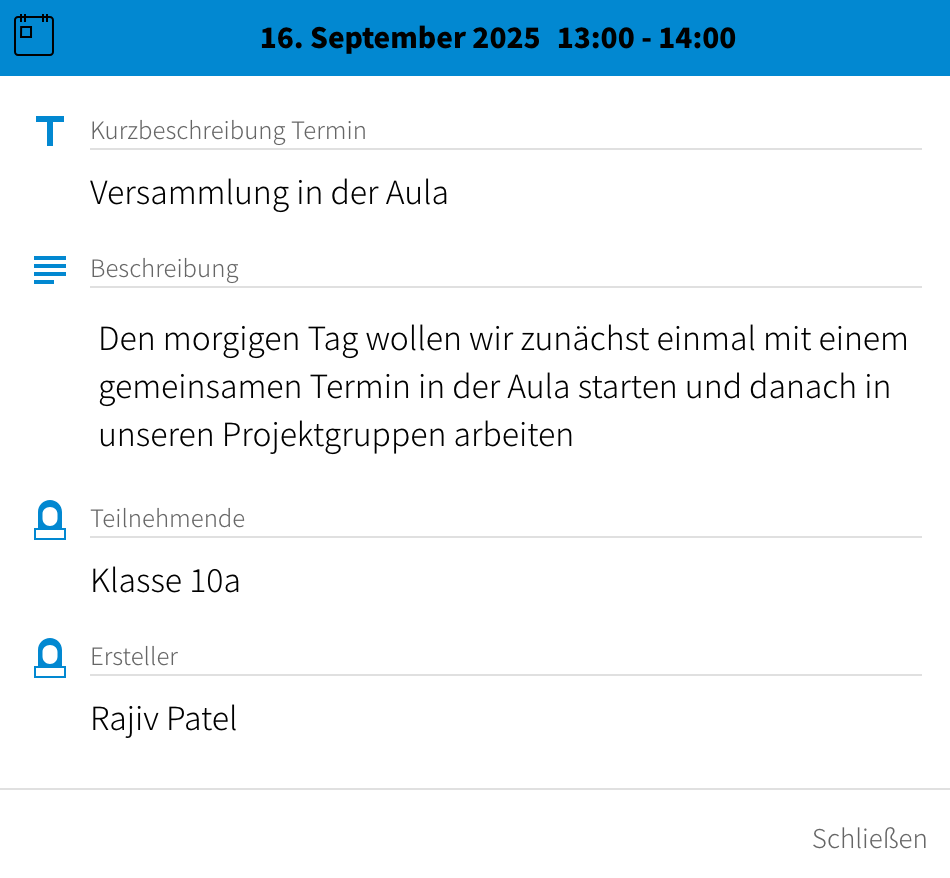The image size is (950, 878).
Task: Click the description line starting 'Den morgigen Tag'
Action: pos(503,339)
